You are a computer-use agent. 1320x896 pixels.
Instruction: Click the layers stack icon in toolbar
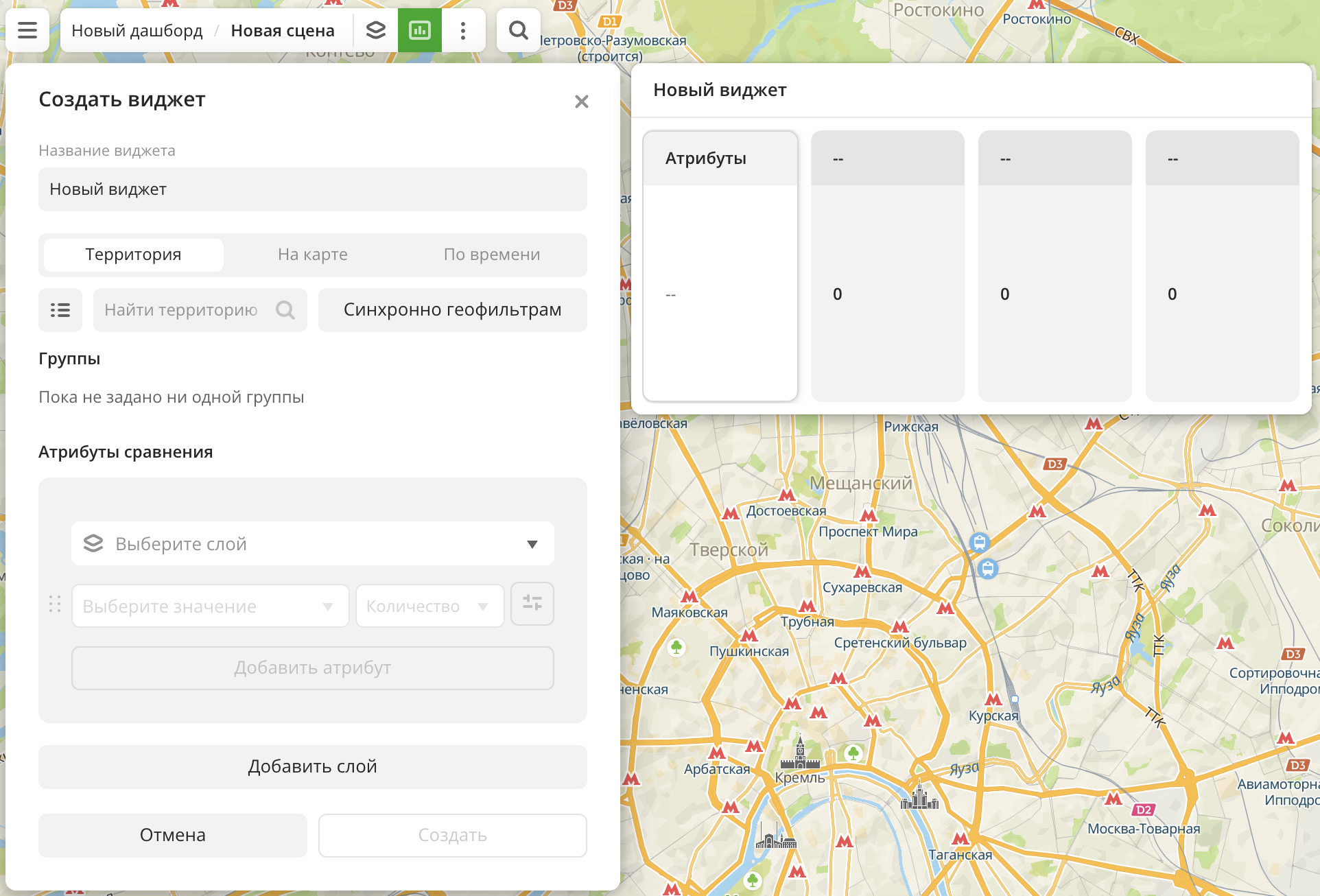point(376,30)
